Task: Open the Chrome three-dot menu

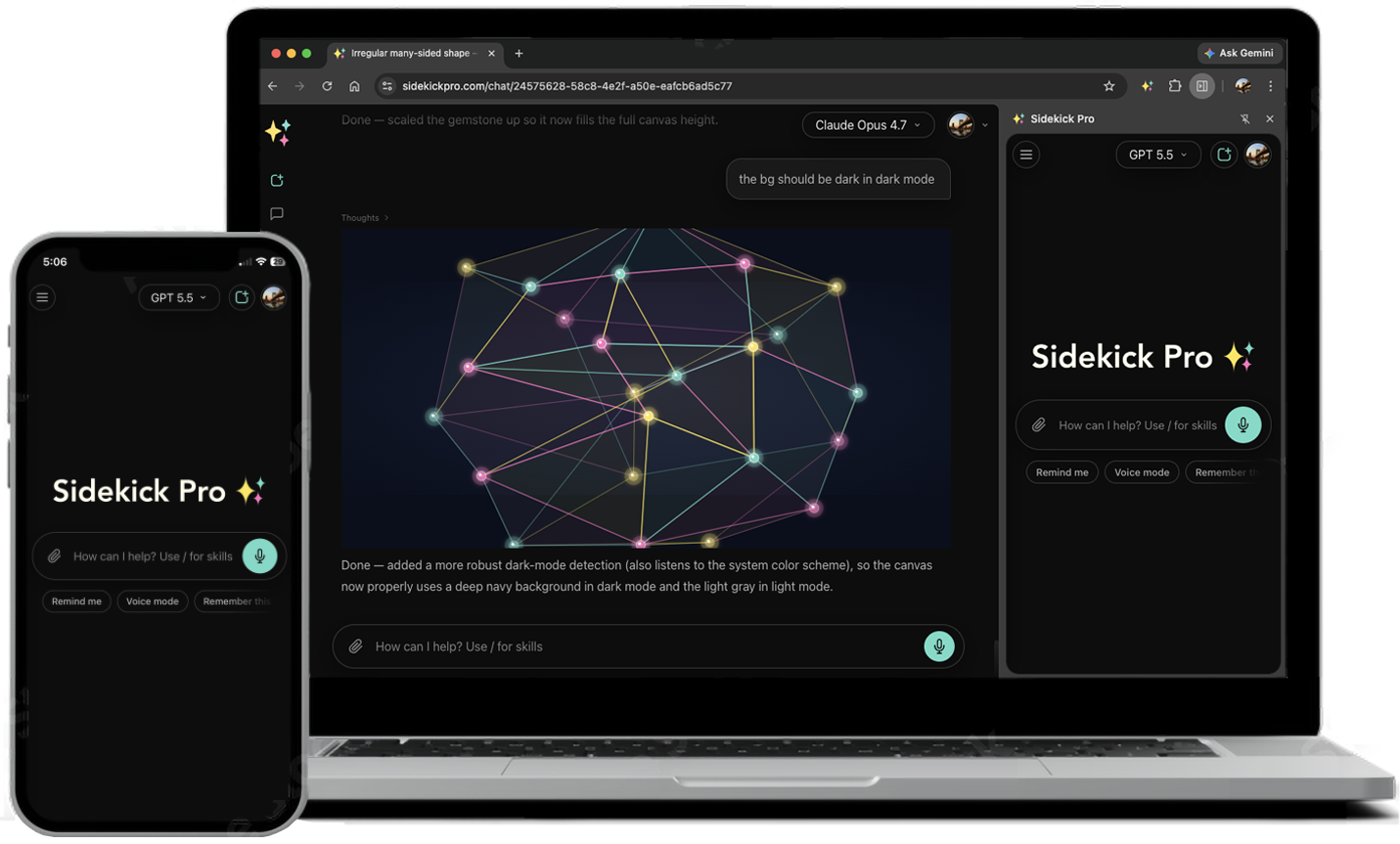Action: 1271,86
